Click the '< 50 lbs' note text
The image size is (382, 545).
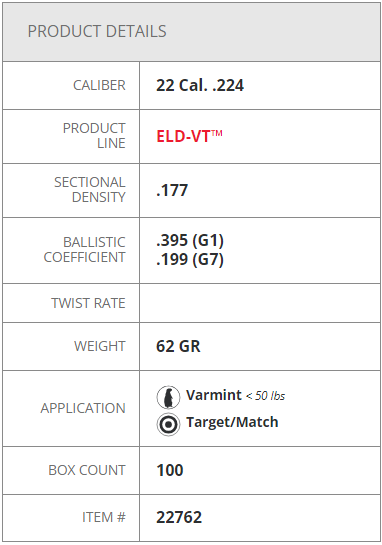266,396
